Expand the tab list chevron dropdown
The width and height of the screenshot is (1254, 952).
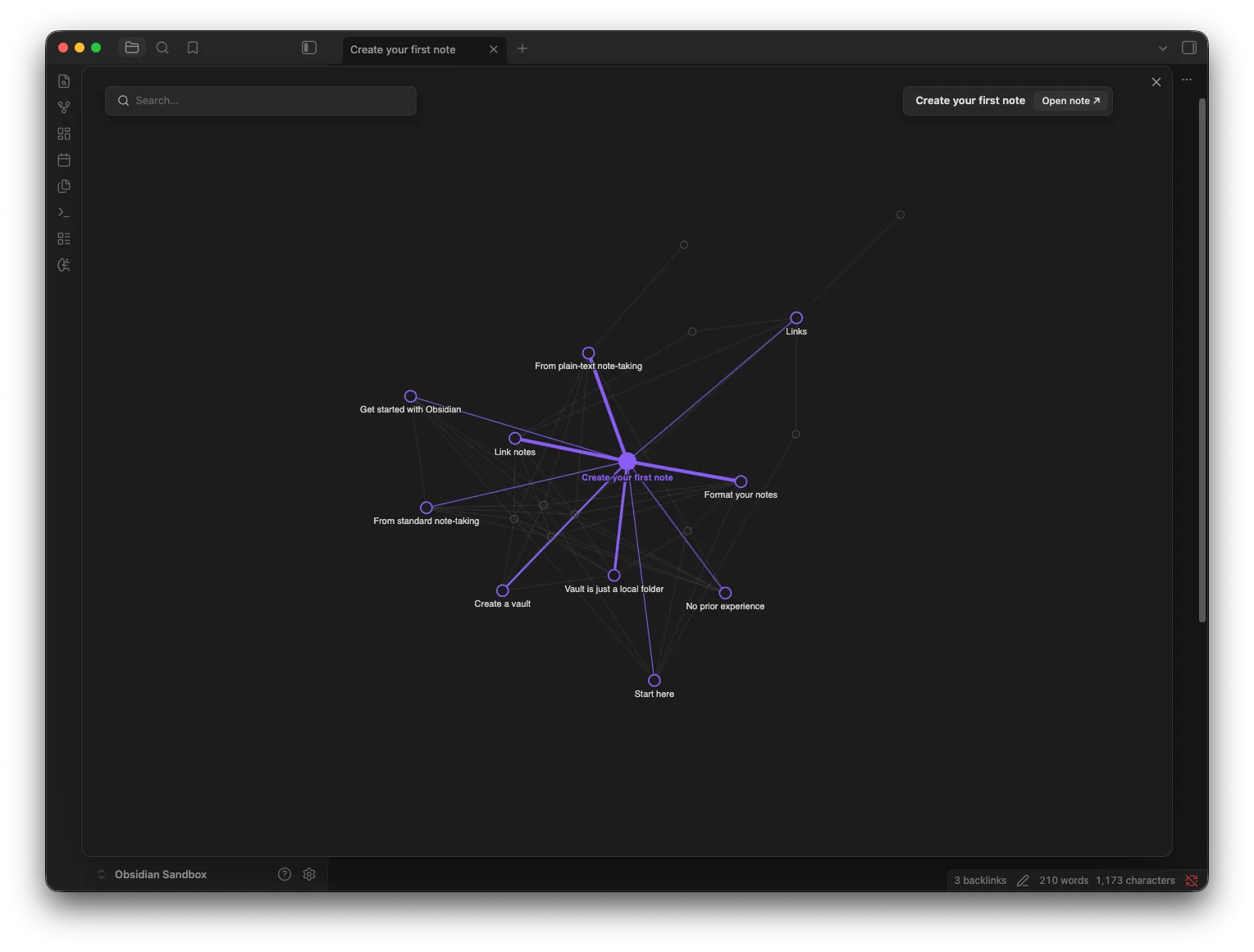1163,48
